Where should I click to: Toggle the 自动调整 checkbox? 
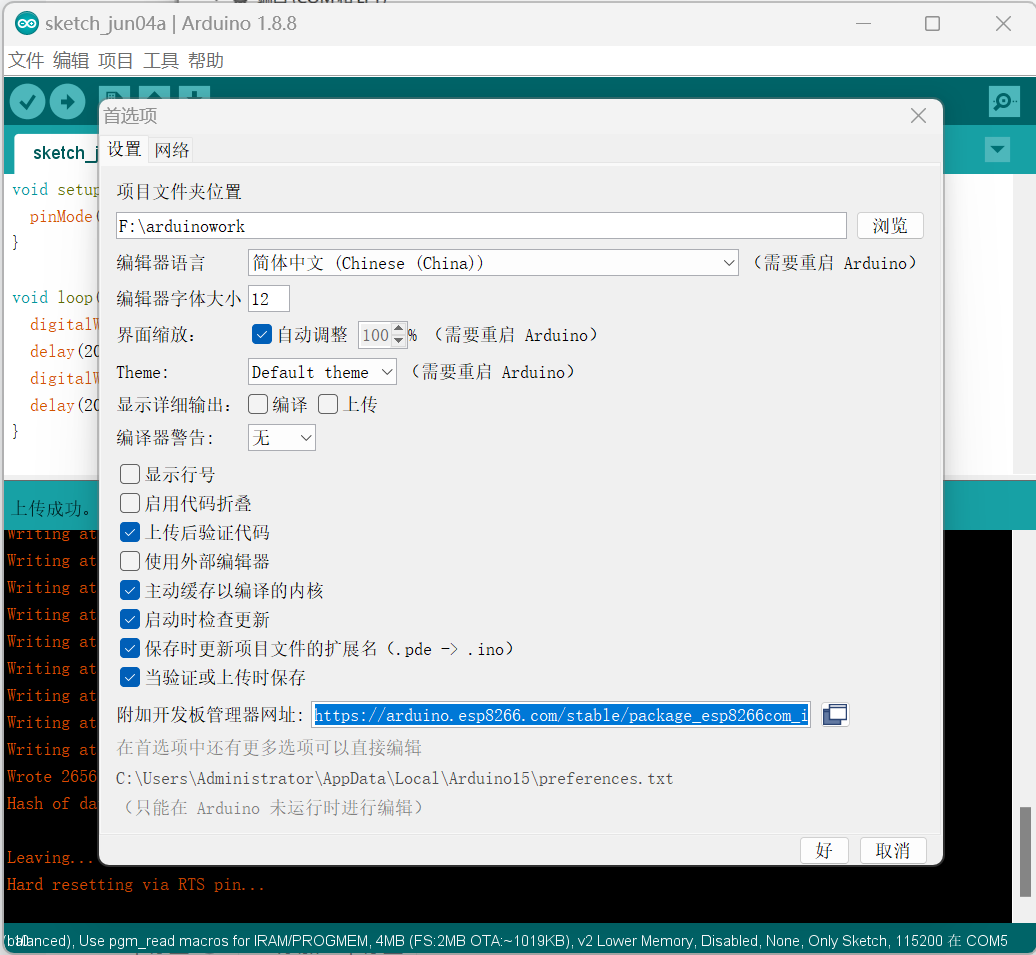pos(262,334)
